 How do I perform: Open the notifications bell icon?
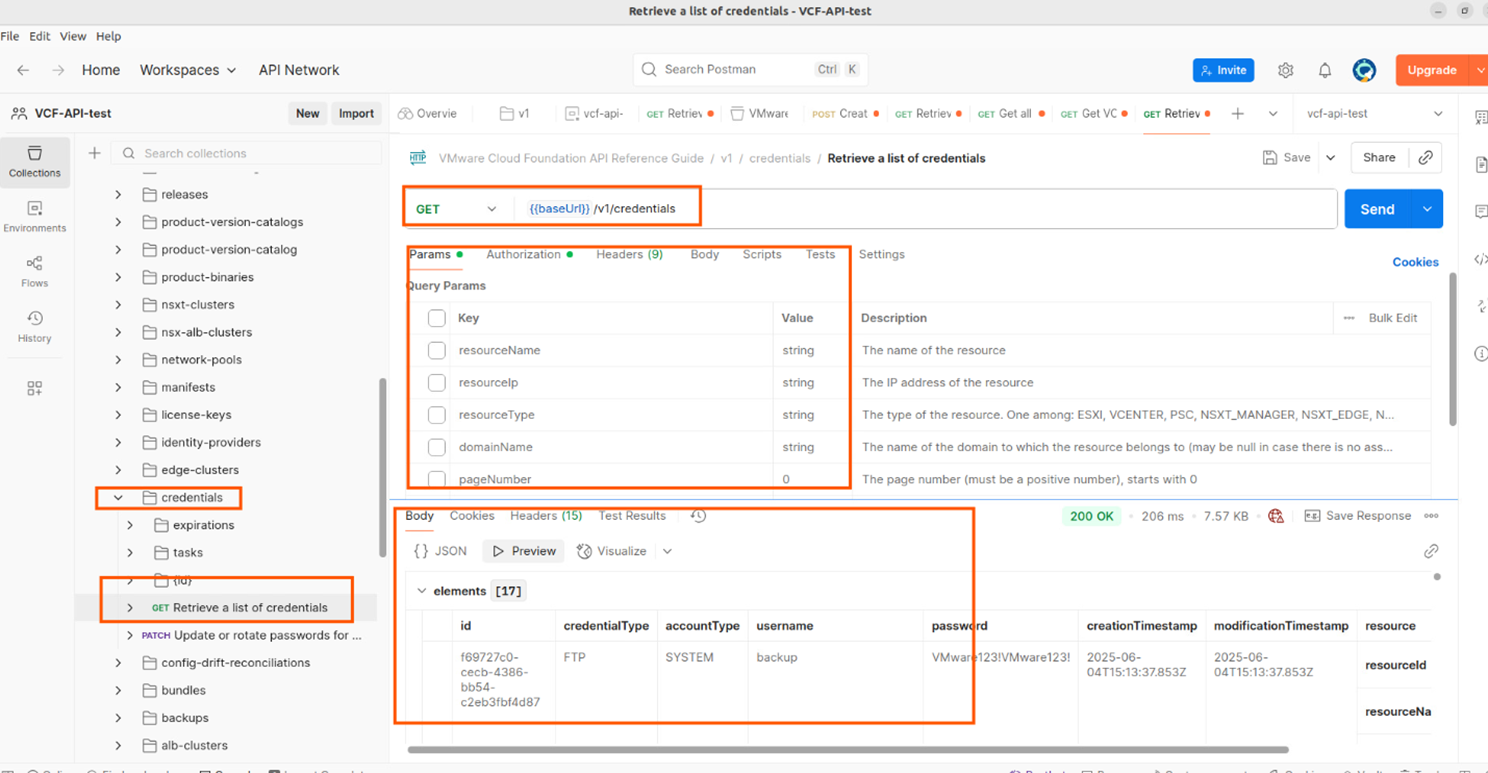point(1325,70)
